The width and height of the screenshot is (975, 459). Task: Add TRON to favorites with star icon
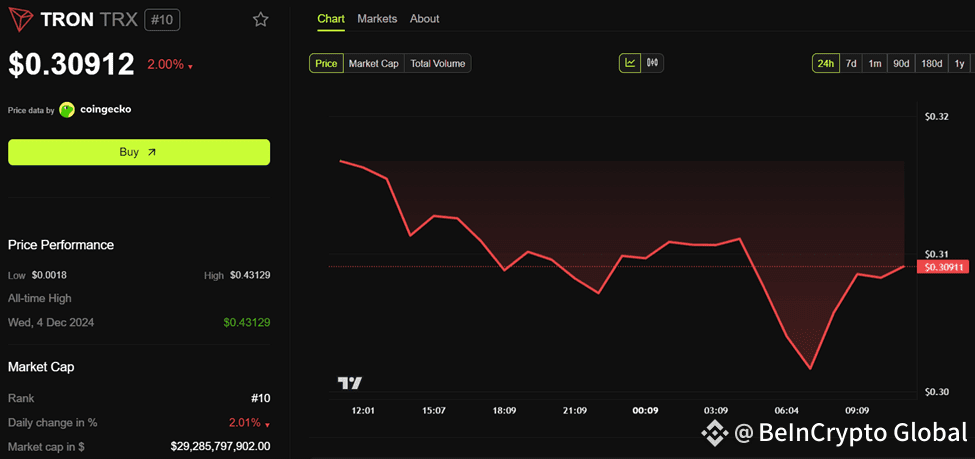[x=261, y=20]
